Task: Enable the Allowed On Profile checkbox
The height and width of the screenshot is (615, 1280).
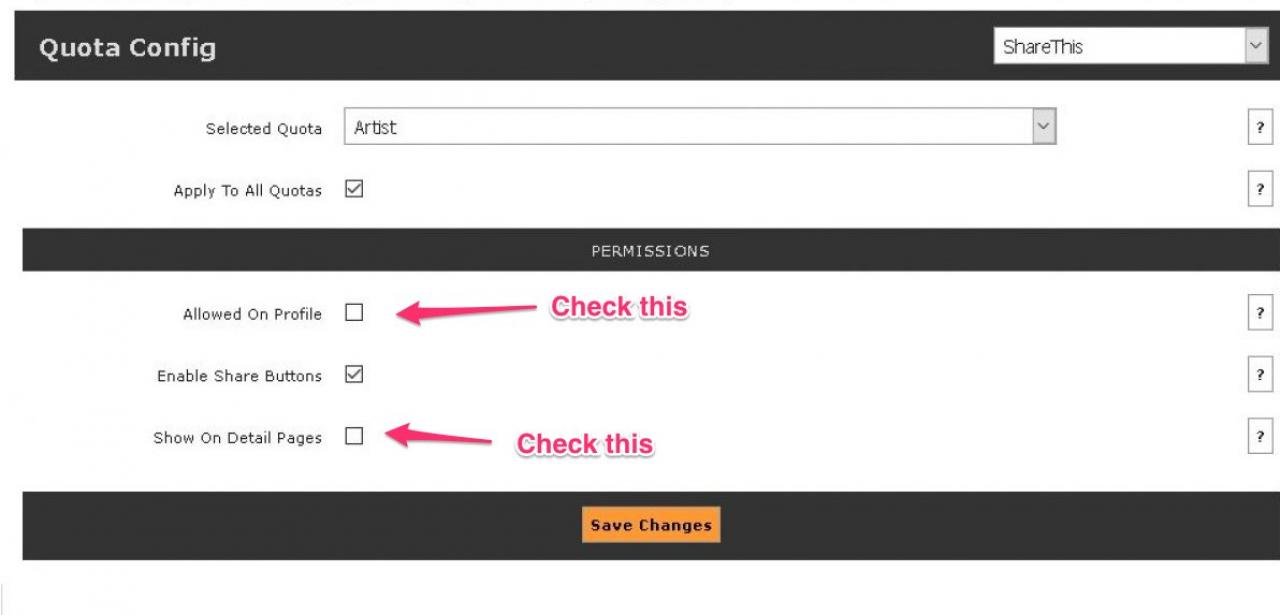Action: (x=354, y=312)
